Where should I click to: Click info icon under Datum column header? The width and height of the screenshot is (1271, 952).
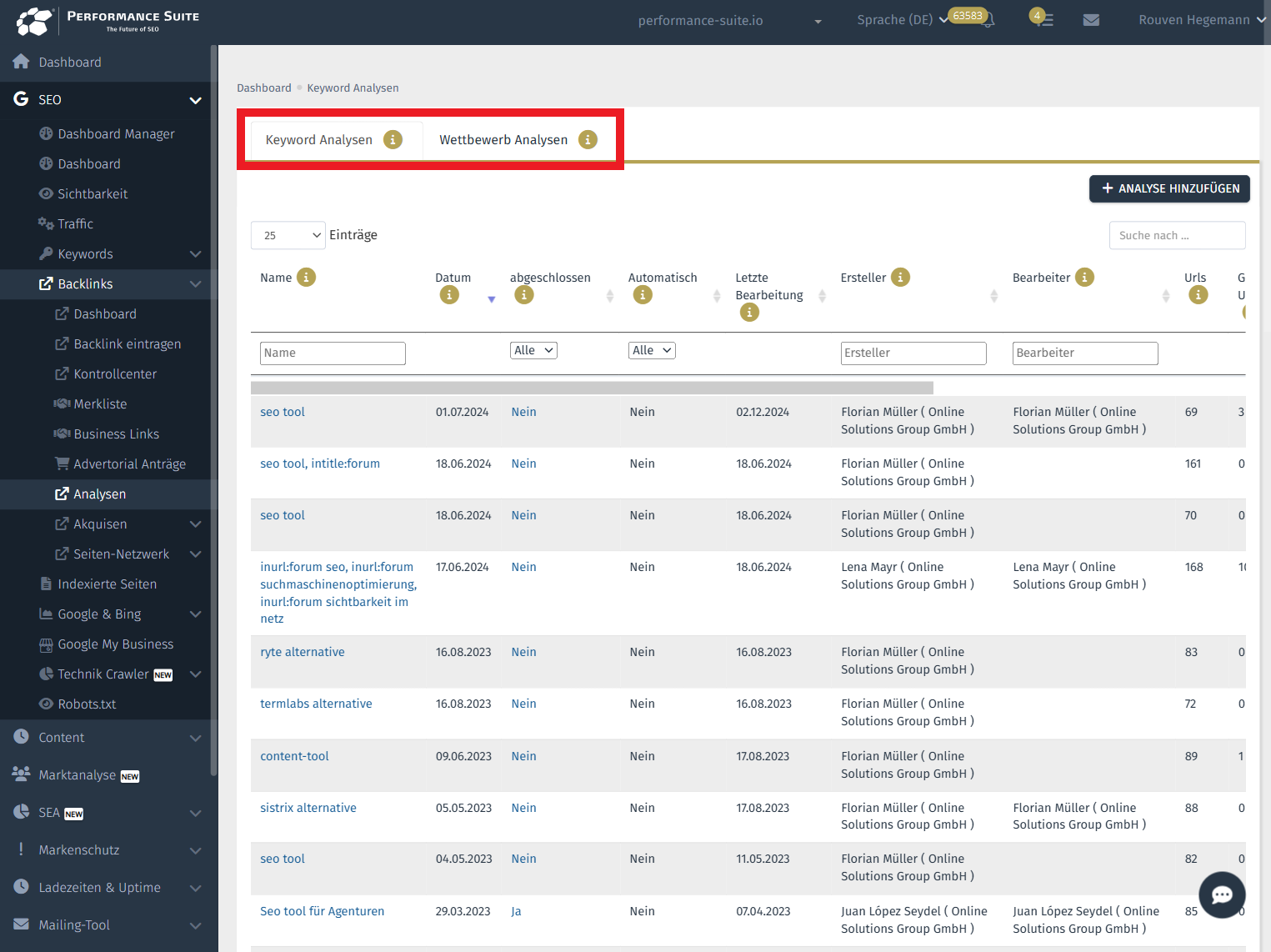(449, 295)
